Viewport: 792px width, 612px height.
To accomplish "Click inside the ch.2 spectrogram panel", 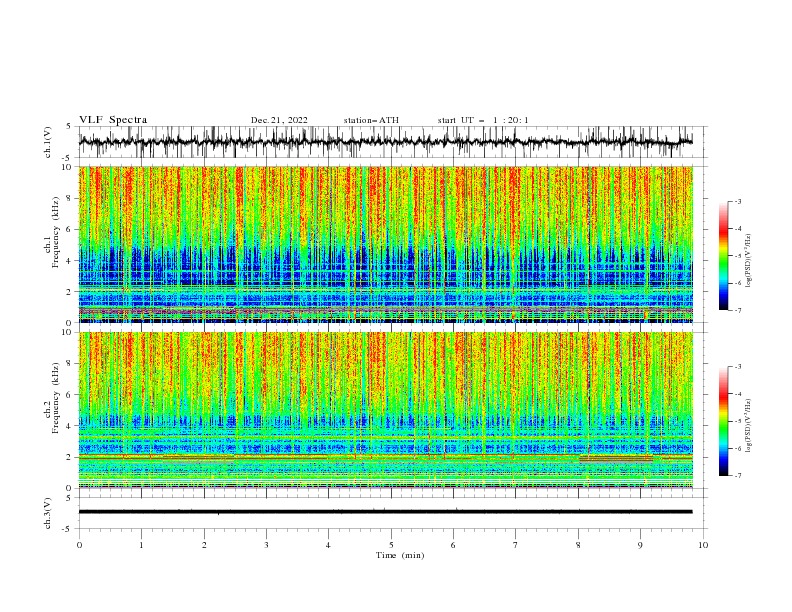I will [385, 410].
